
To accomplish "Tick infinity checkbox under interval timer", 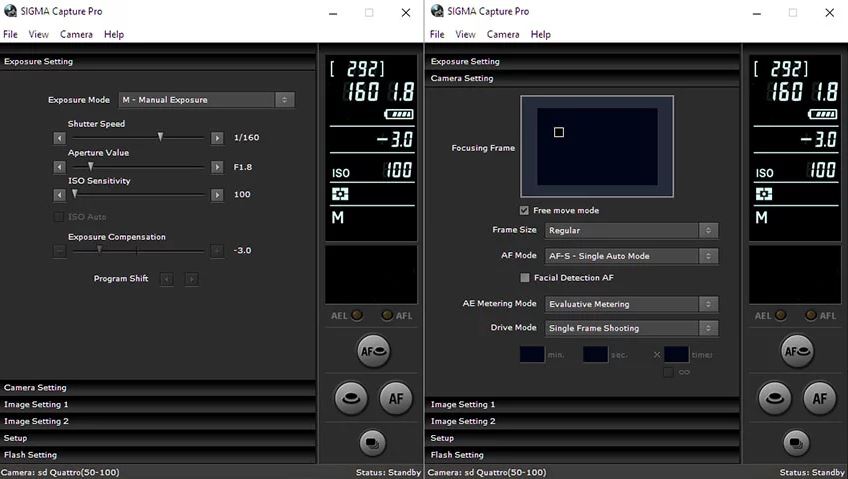I will tap(668, 372).
